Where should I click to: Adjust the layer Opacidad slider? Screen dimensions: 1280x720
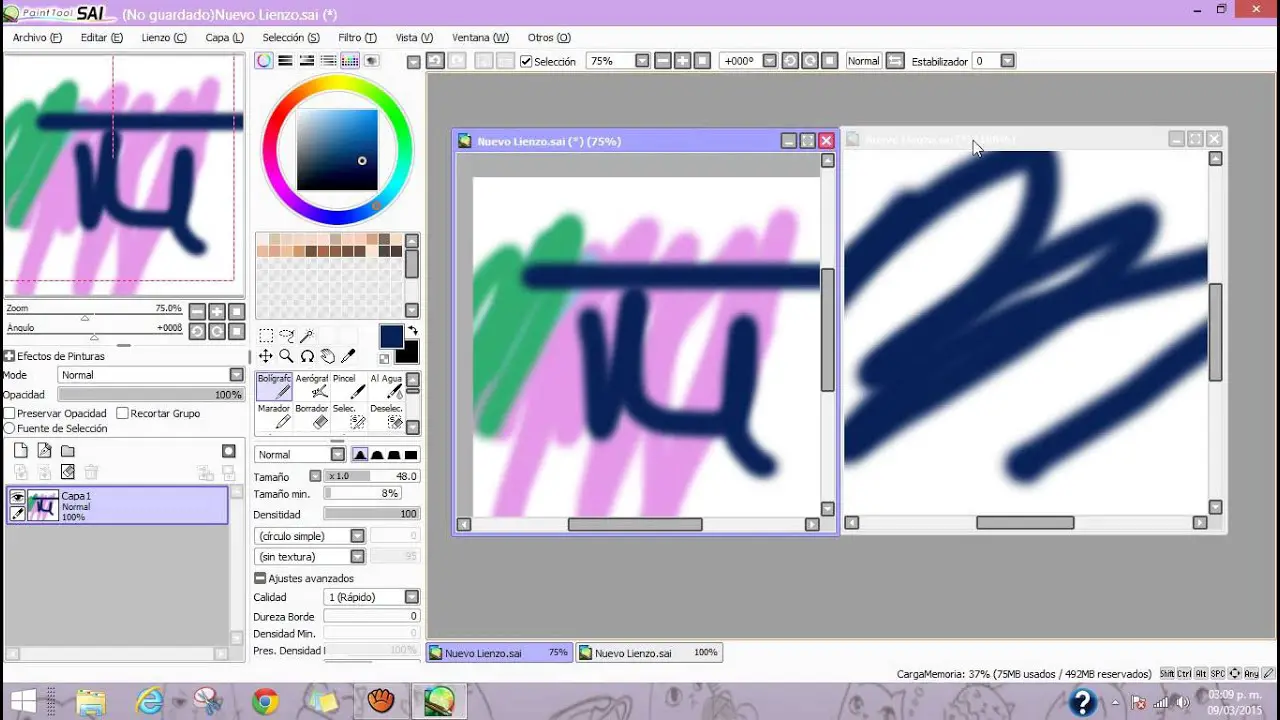[x=151, y=395]
